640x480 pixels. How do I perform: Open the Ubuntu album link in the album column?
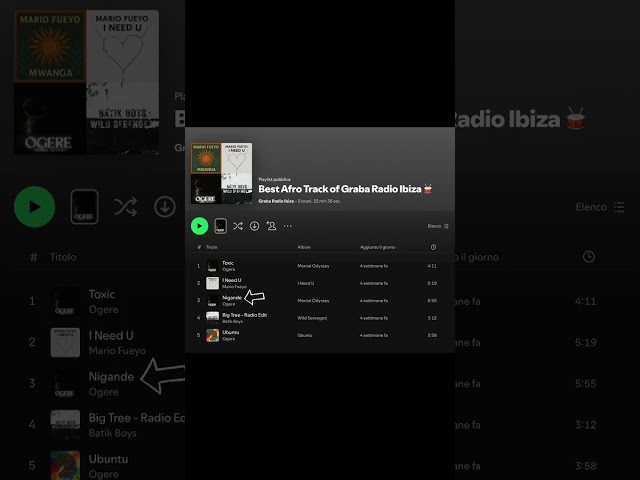coord(304,335)
